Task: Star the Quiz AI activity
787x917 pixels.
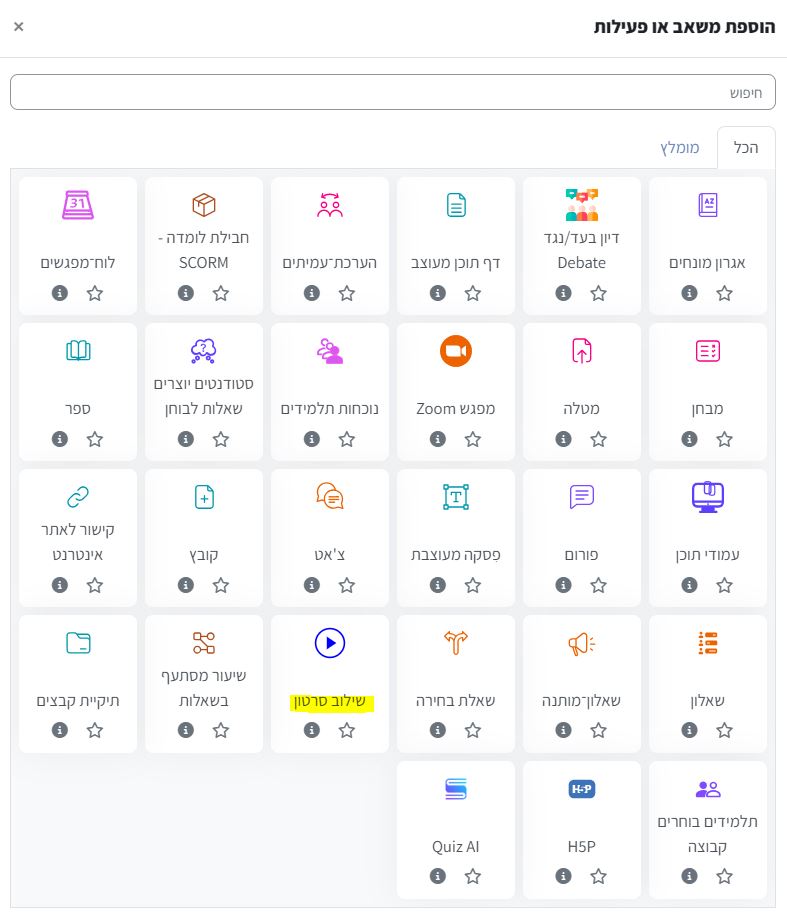Action: [473, 877]
